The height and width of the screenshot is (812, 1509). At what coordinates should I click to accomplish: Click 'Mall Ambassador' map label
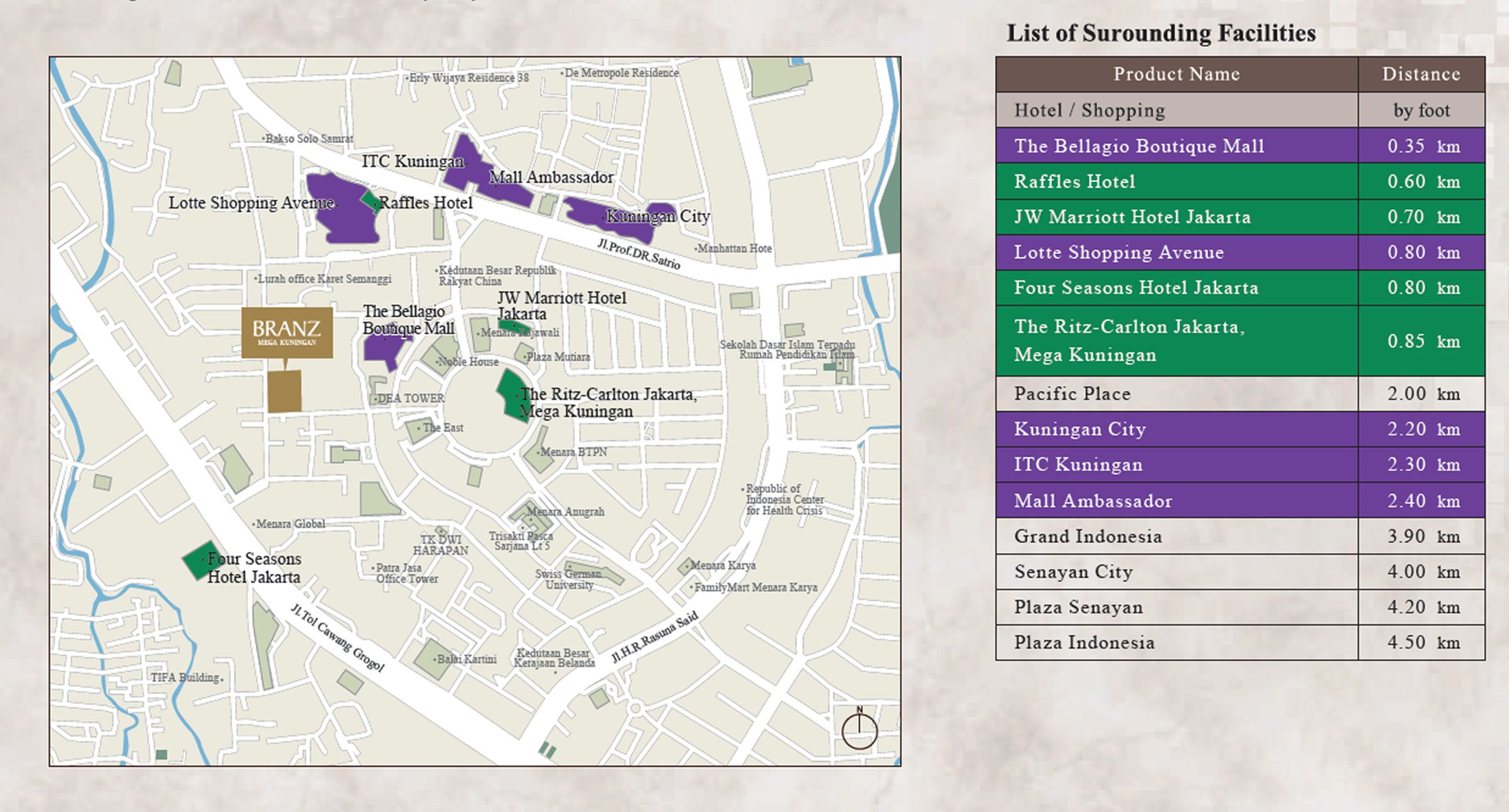point(551,177)
